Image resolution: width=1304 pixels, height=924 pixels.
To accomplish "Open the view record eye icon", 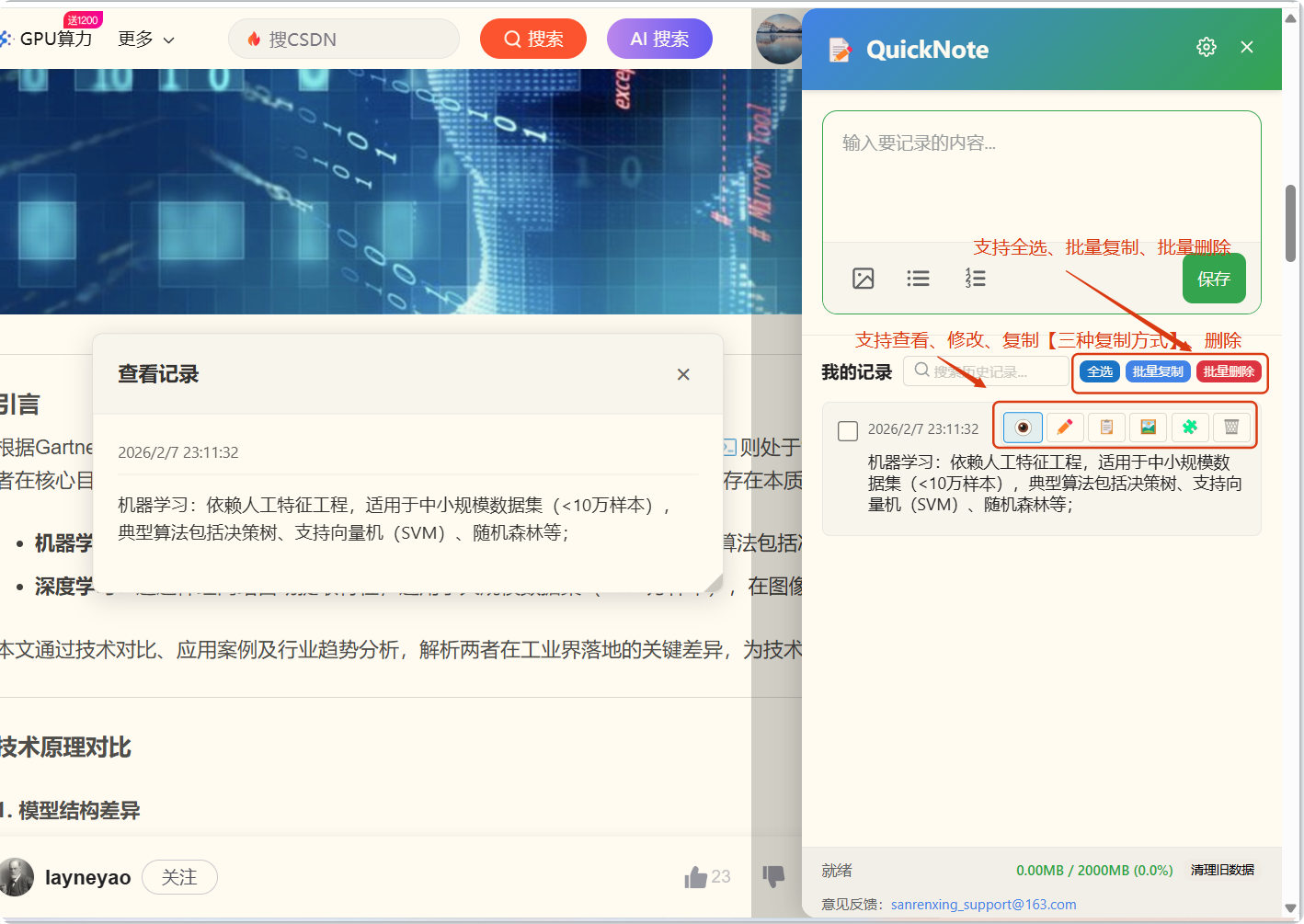I will click(1022, 427).
